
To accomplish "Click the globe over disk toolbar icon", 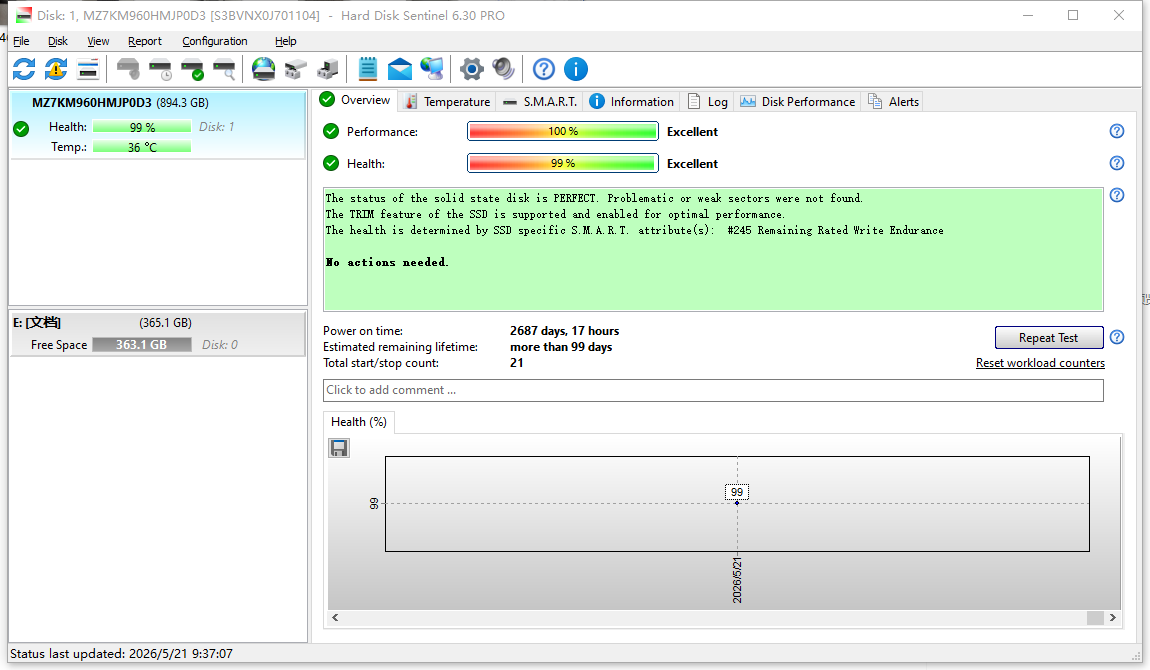I will click(263, 69).
